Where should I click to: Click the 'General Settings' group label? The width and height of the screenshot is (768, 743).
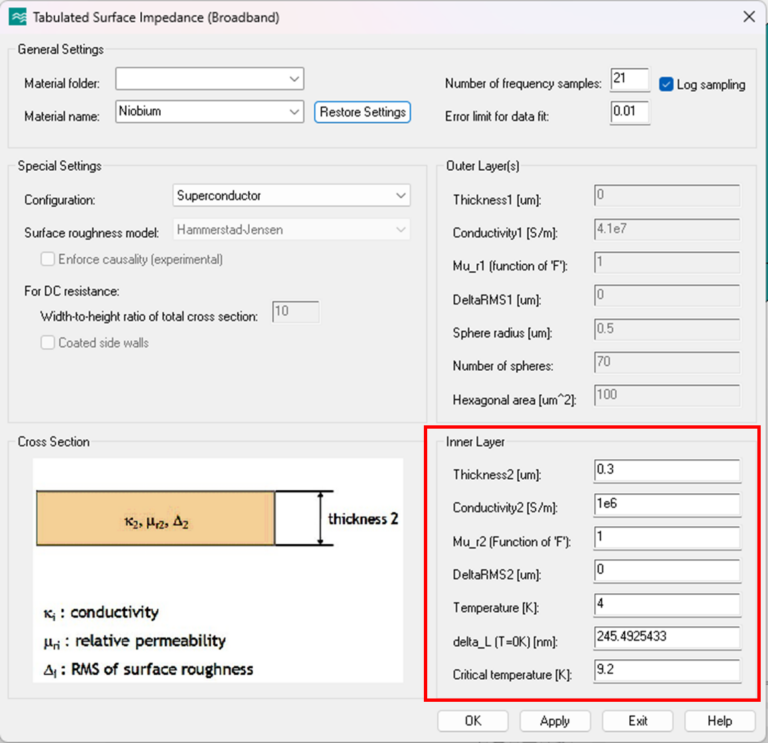60,49
